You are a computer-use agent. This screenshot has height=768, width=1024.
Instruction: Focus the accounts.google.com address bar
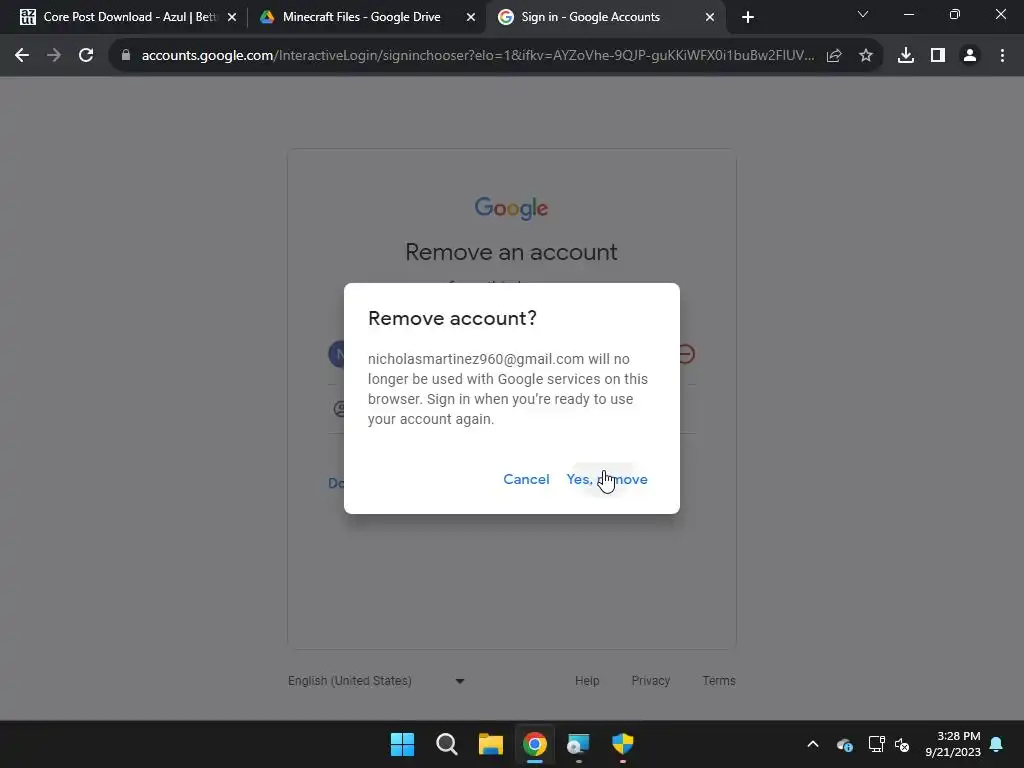[477, 56]
